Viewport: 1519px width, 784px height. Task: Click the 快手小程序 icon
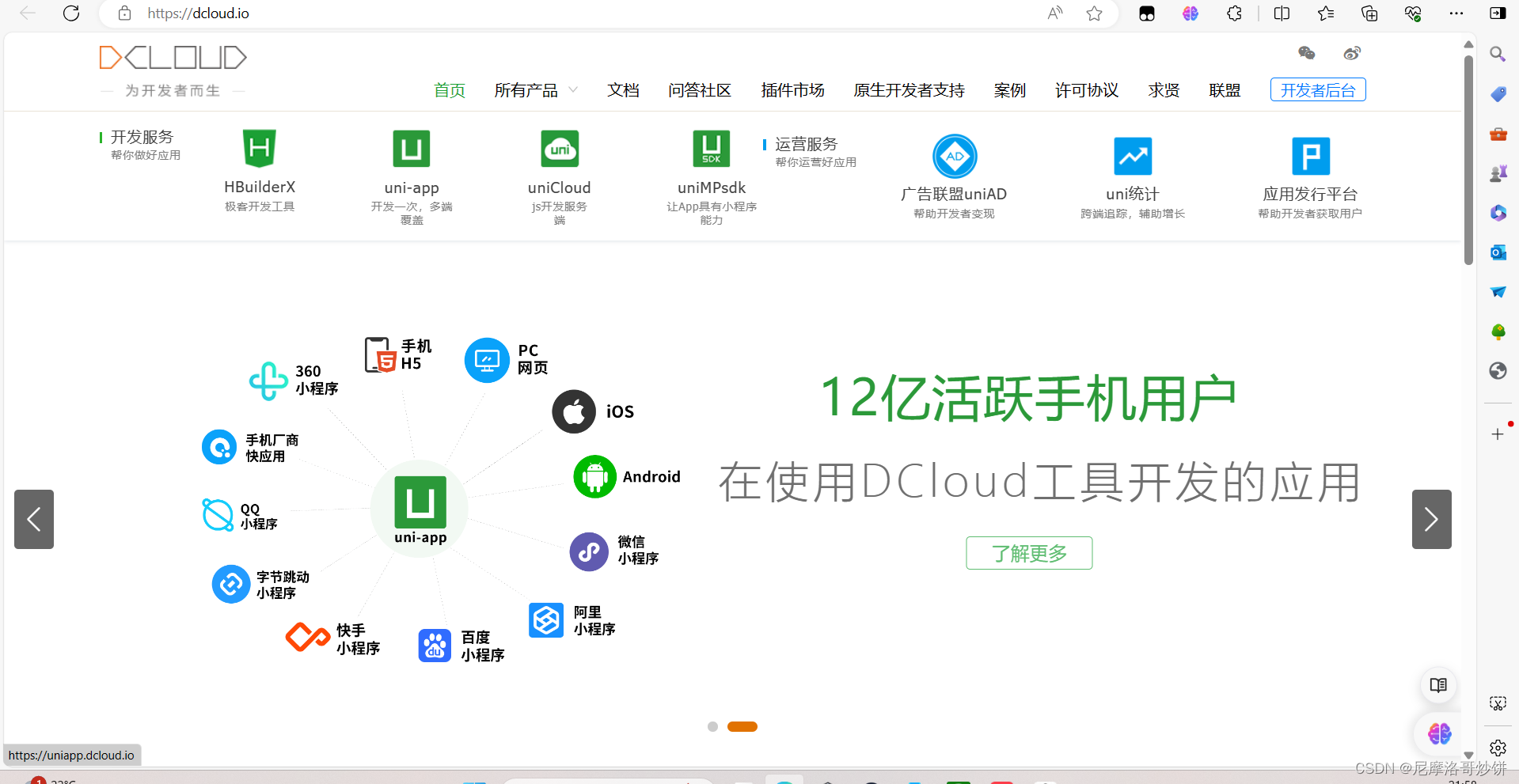click(308, 637)
